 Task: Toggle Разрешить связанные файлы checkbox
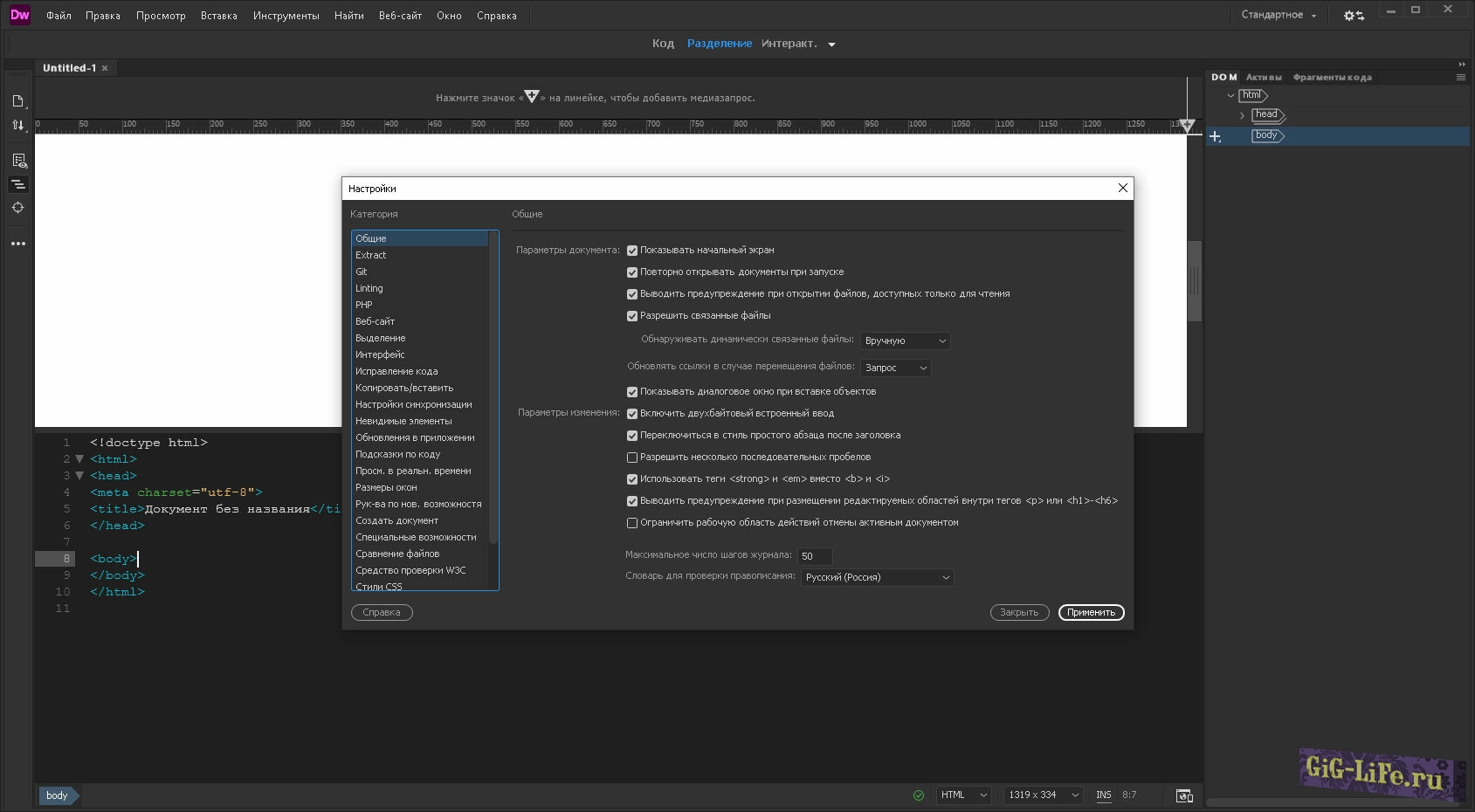point(632,316)
